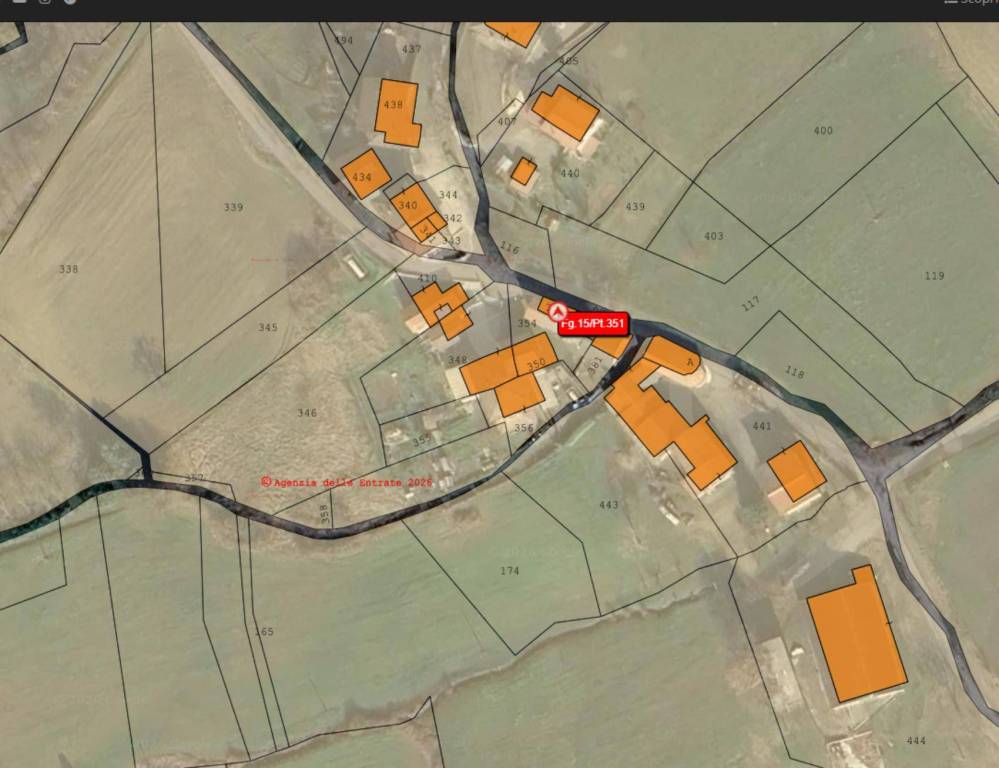
Task: Click parcel number 338 on map
Action: (x=68, y=269)
